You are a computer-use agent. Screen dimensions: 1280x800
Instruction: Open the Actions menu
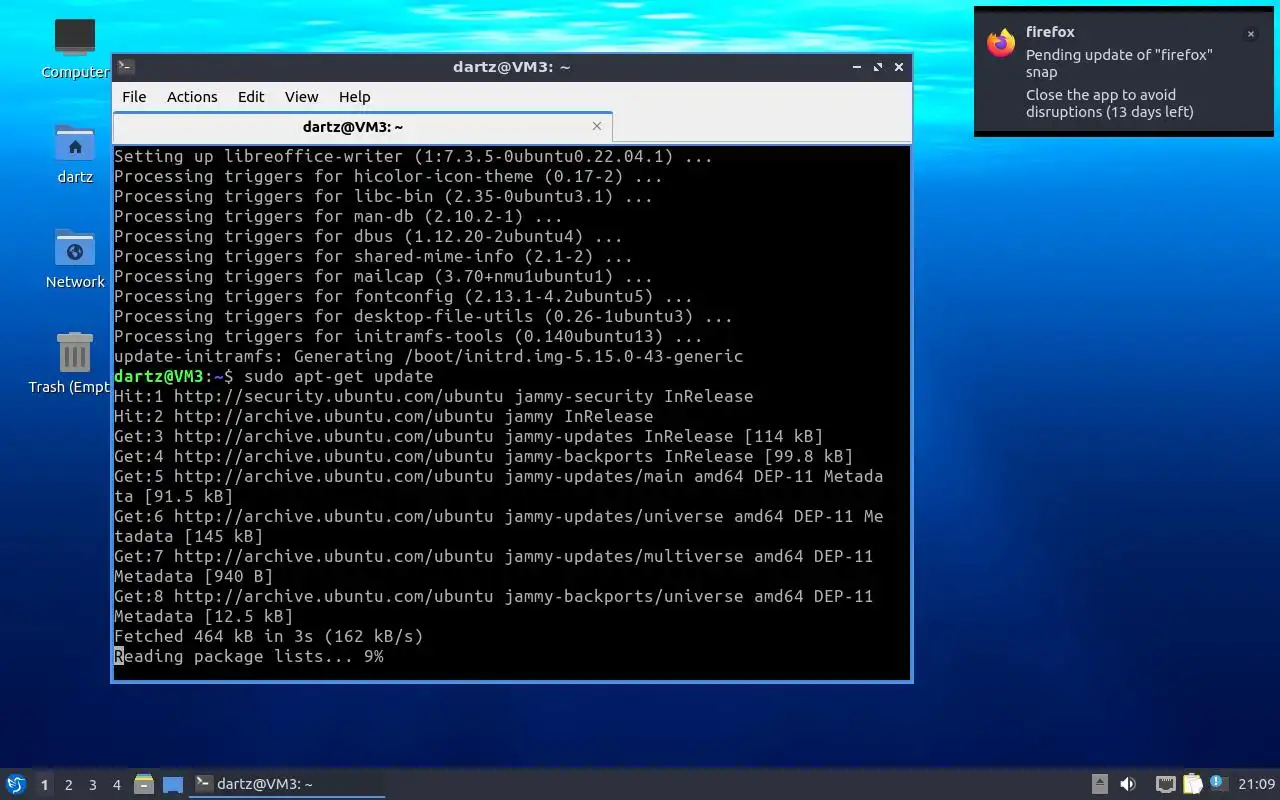(192, 97)
